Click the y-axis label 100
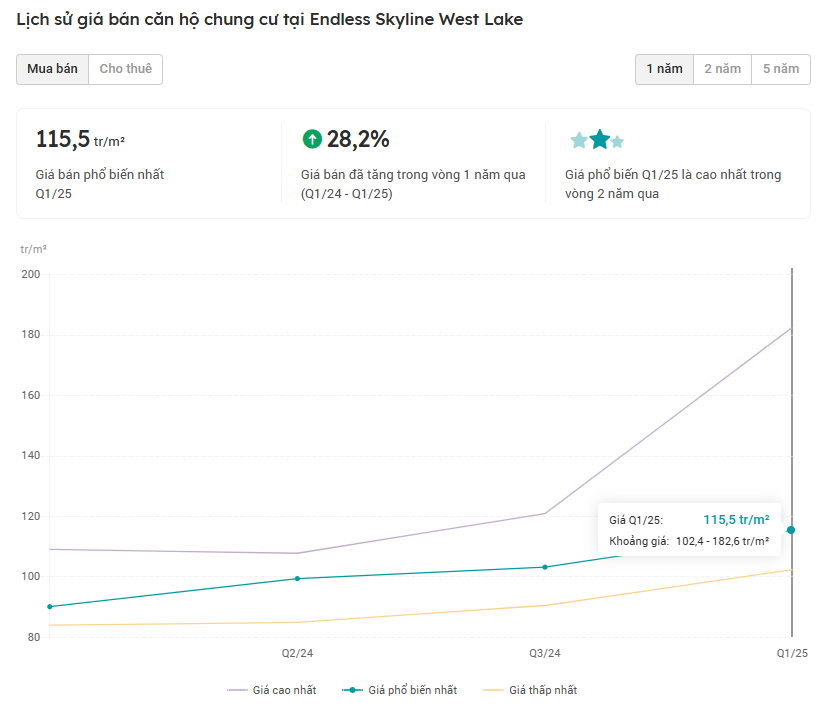This screenshot has height=713, width=834. (31, 576)
